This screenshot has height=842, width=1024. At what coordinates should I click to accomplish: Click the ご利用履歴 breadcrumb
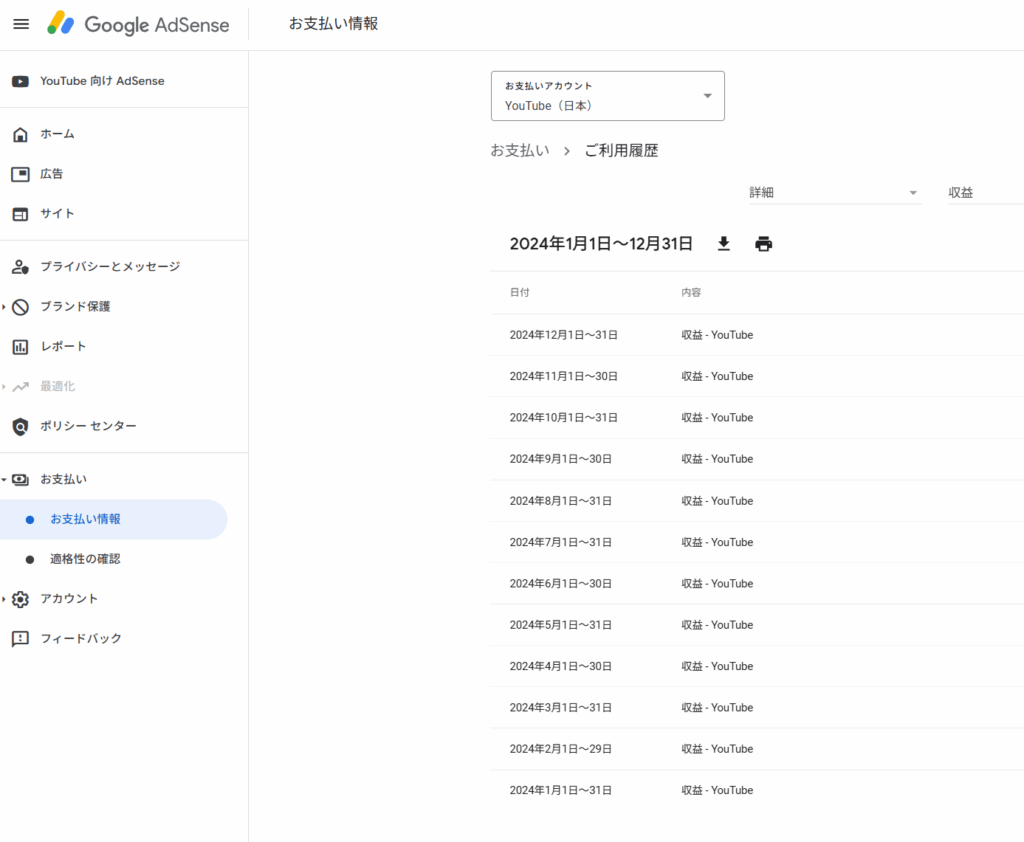(621, 151)
